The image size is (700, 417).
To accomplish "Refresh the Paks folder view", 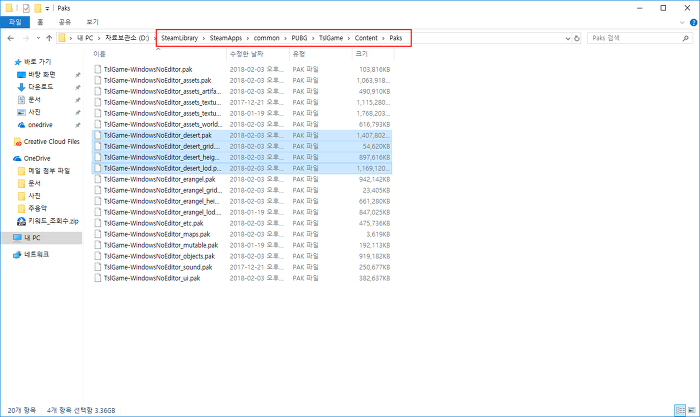I will click(x=577, y=38).
